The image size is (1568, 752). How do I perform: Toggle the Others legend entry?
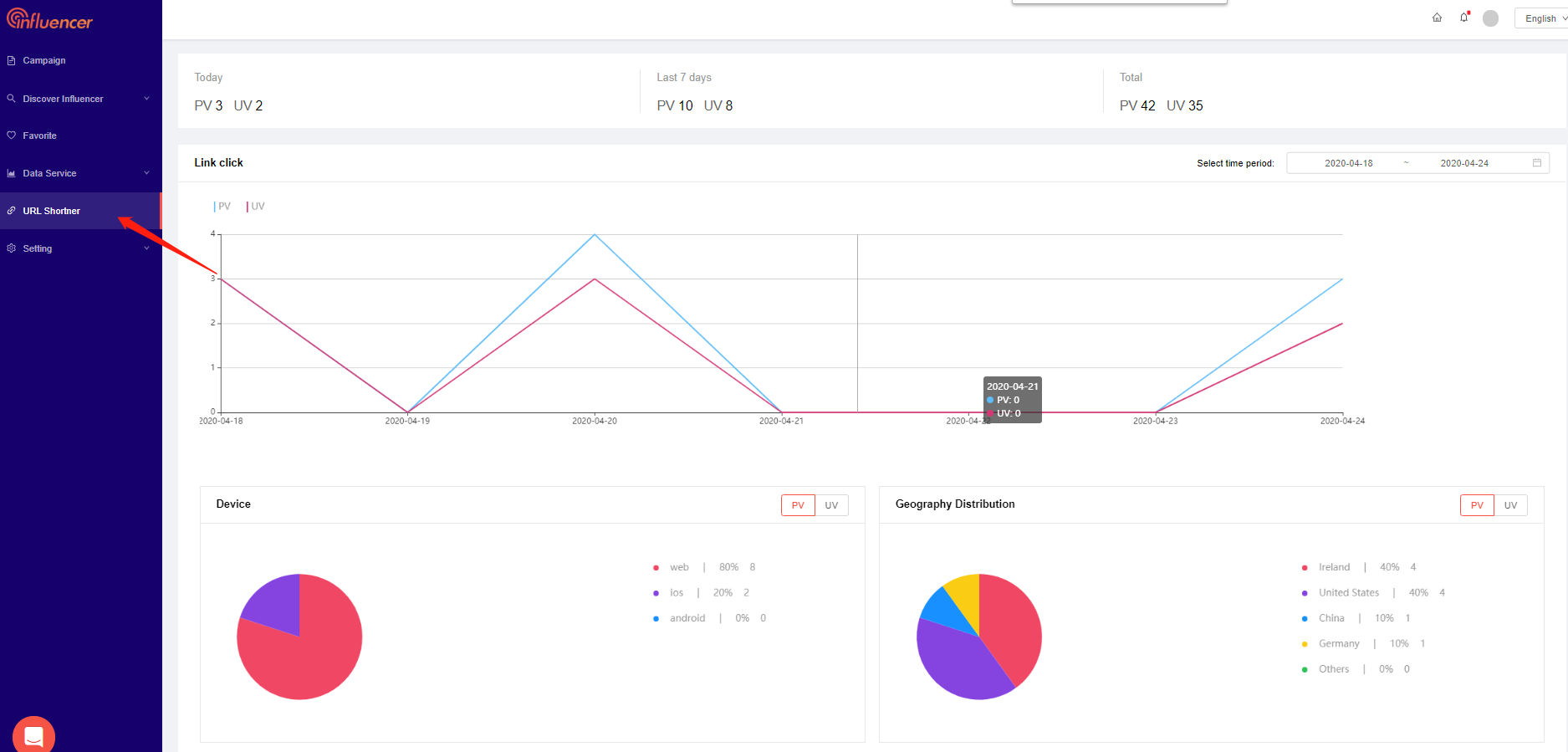point(1356,669)
